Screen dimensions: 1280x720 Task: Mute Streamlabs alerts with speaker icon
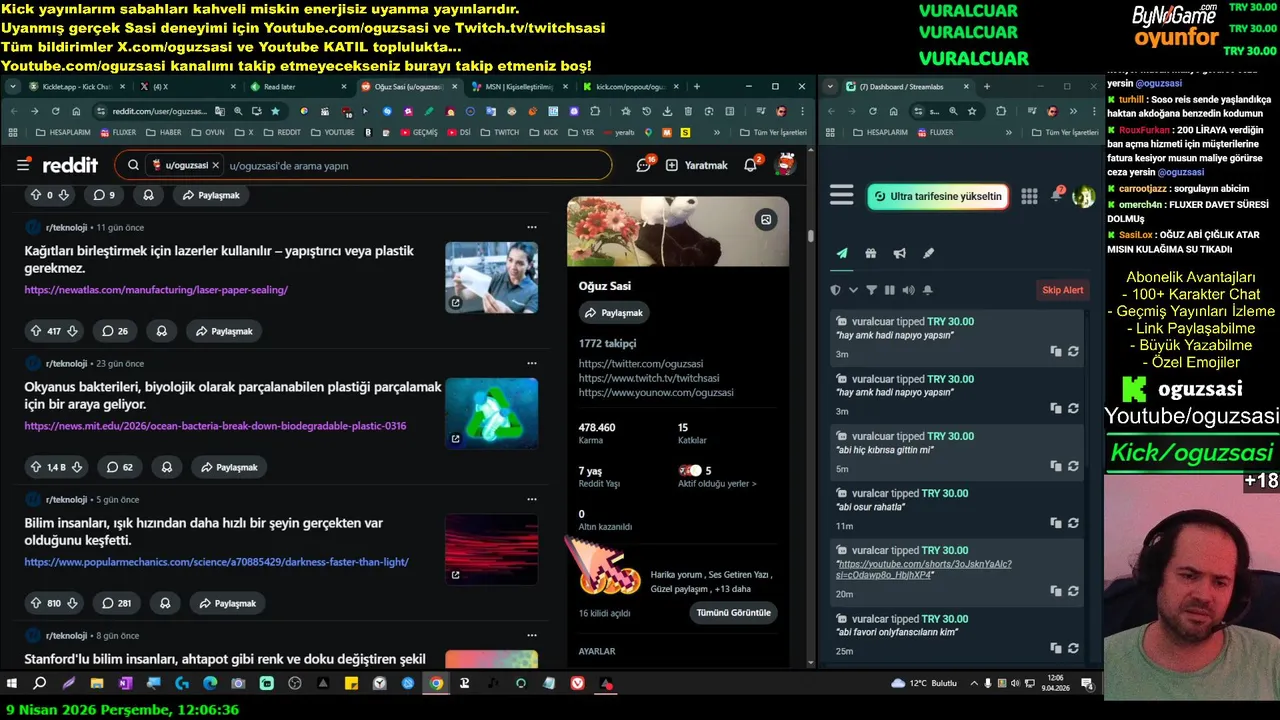point(908,290)
